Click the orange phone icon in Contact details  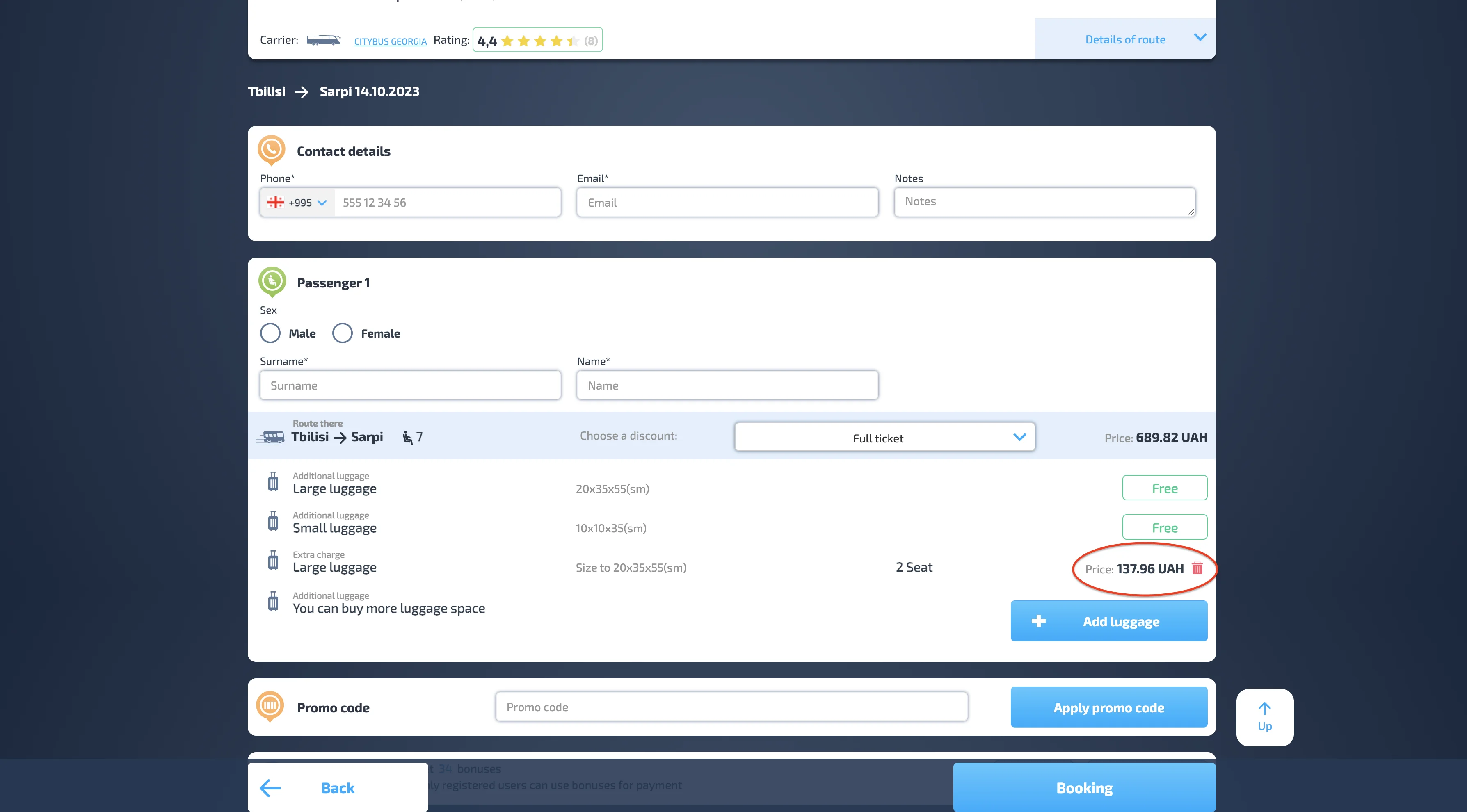pyautogui.click(x=271, y=150)
